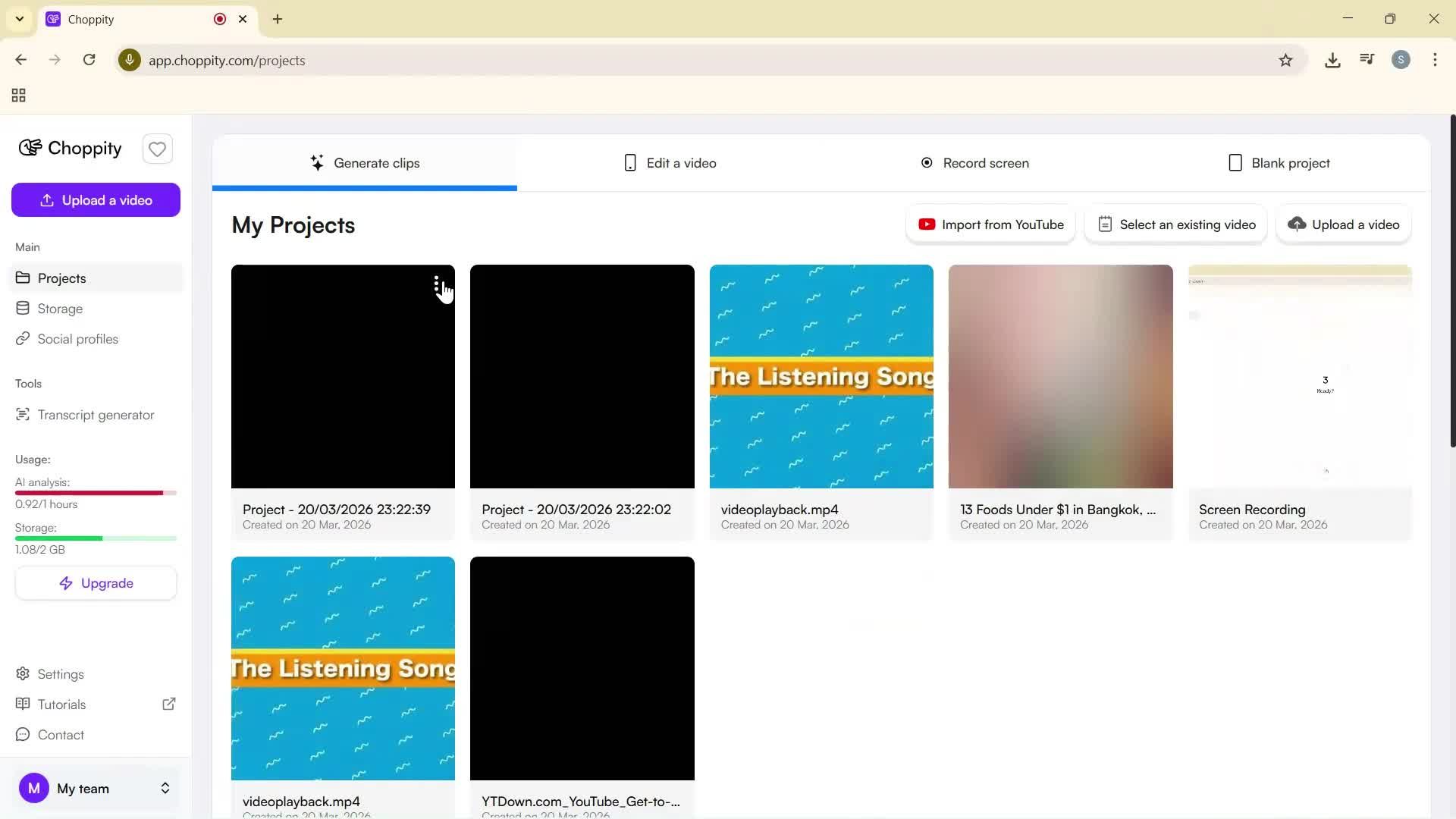The height and width of the screenshot is (819, 1456).
Task: Click the Social profiles link icon
Action: [x=24, y=338]
